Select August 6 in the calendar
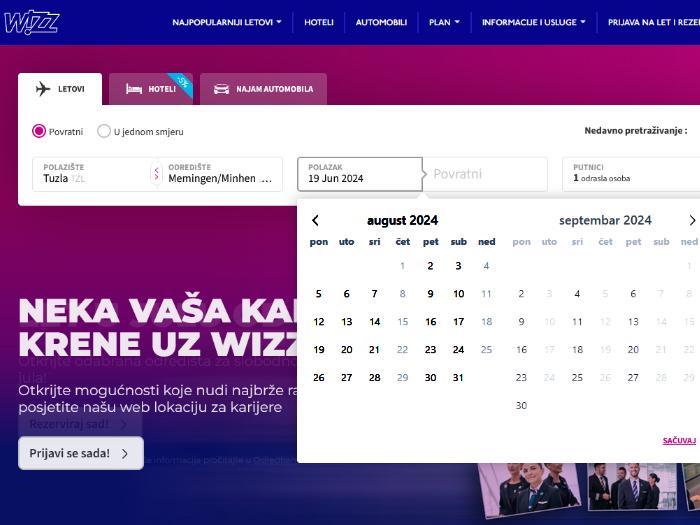 [346, 294]
